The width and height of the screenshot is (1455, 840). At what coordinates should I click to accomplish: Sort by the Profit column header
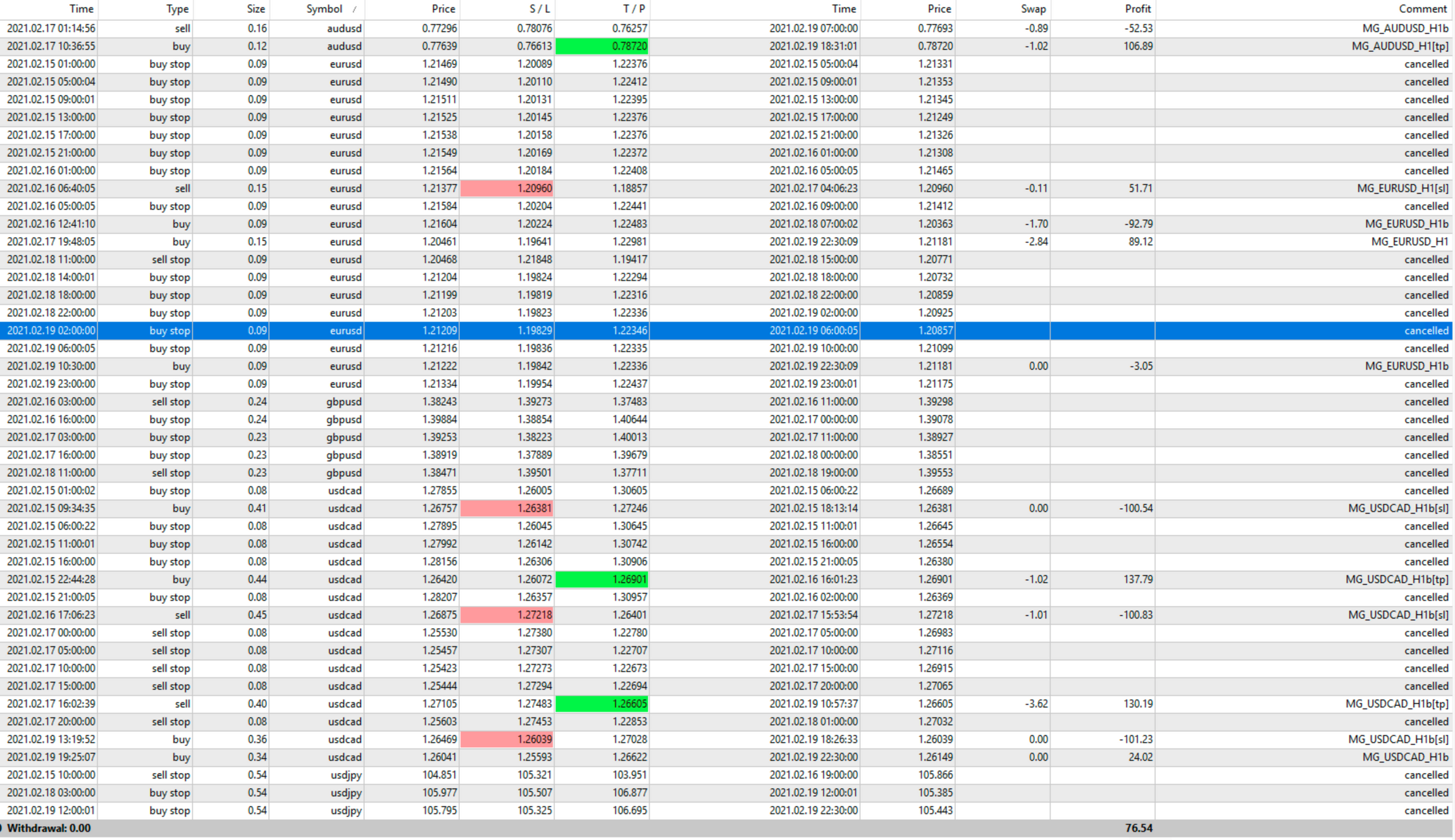point(1137,9)
